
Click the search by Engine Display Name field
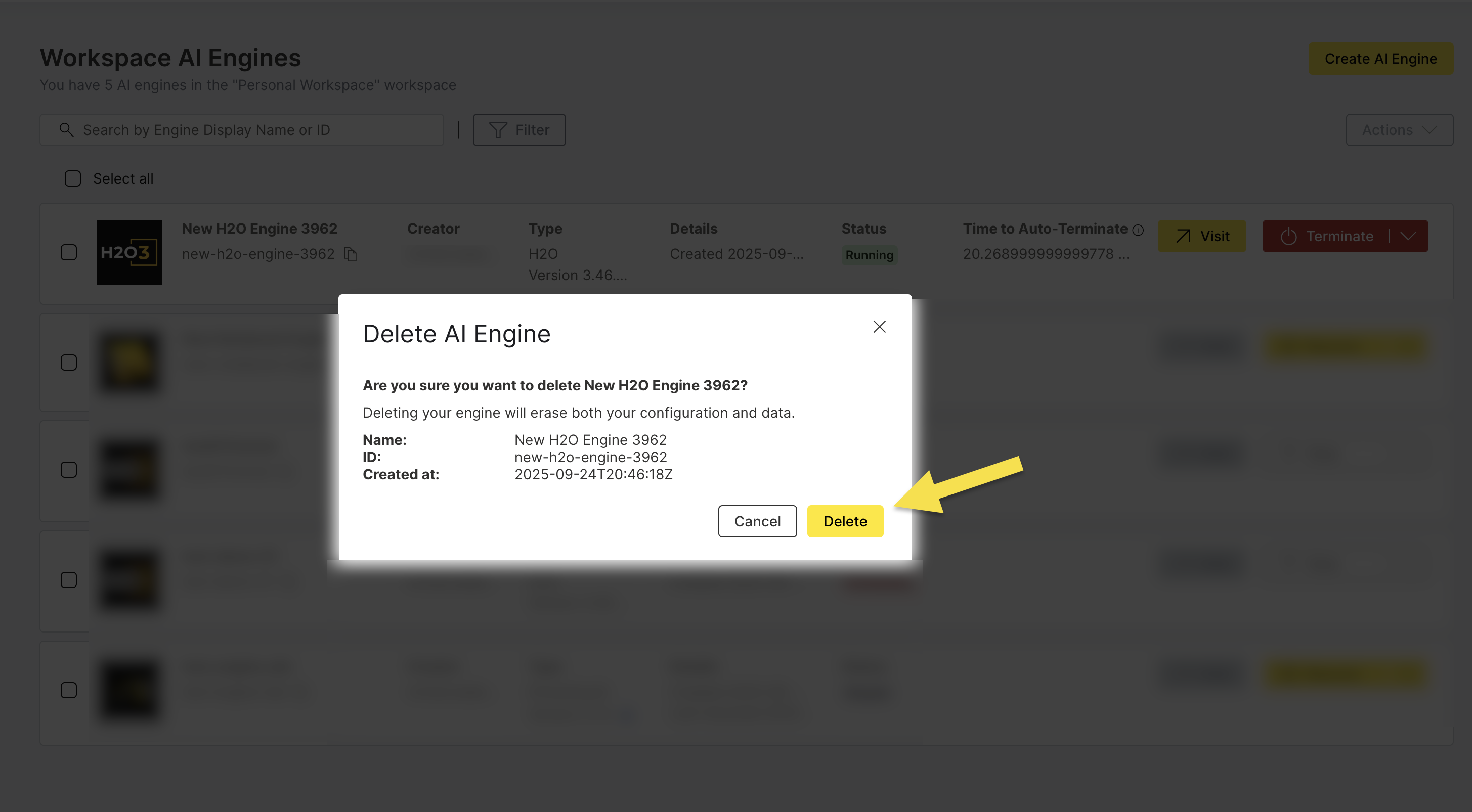(x=240, y=129)
